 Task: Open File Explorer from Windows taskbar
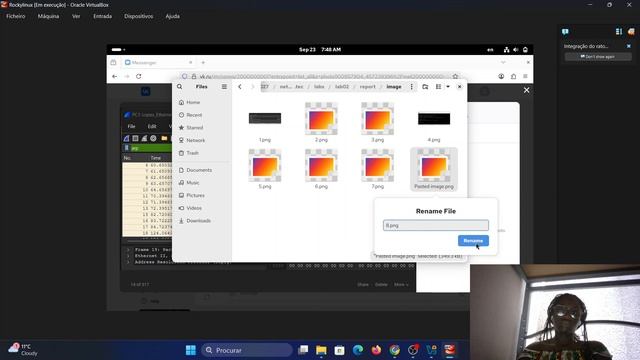point(321,350)
